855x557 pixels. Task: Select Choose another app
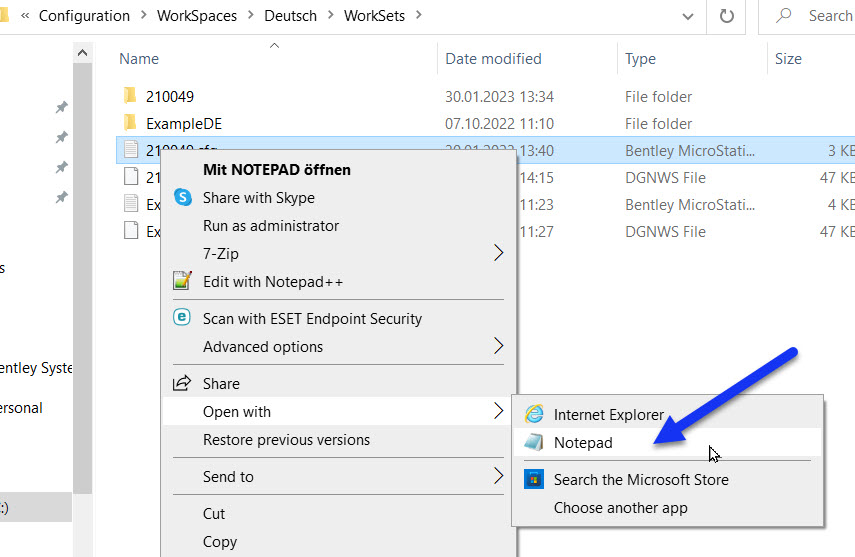pos(620,507)
